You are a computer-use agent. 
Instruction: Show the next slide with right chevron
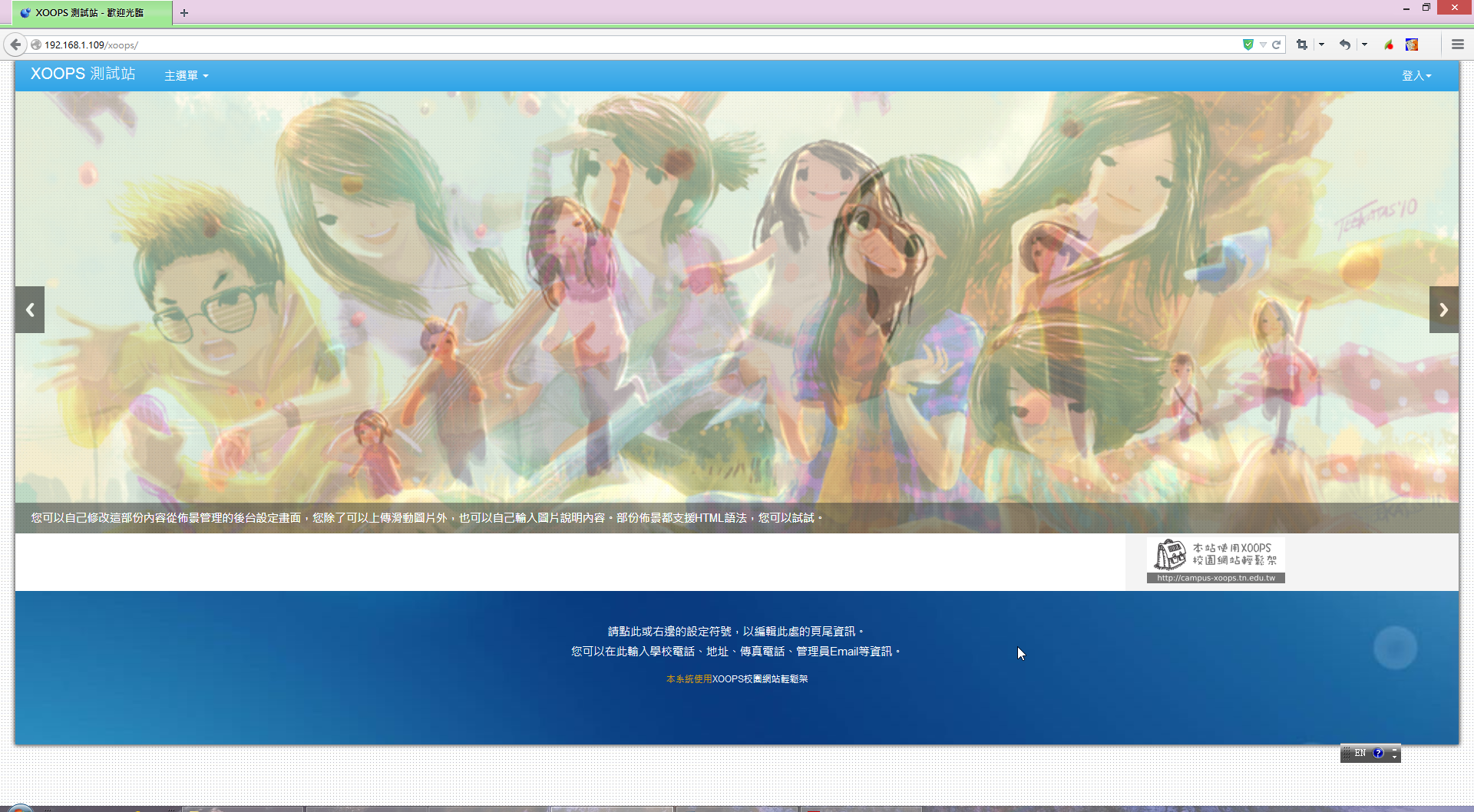(1443, 309)
